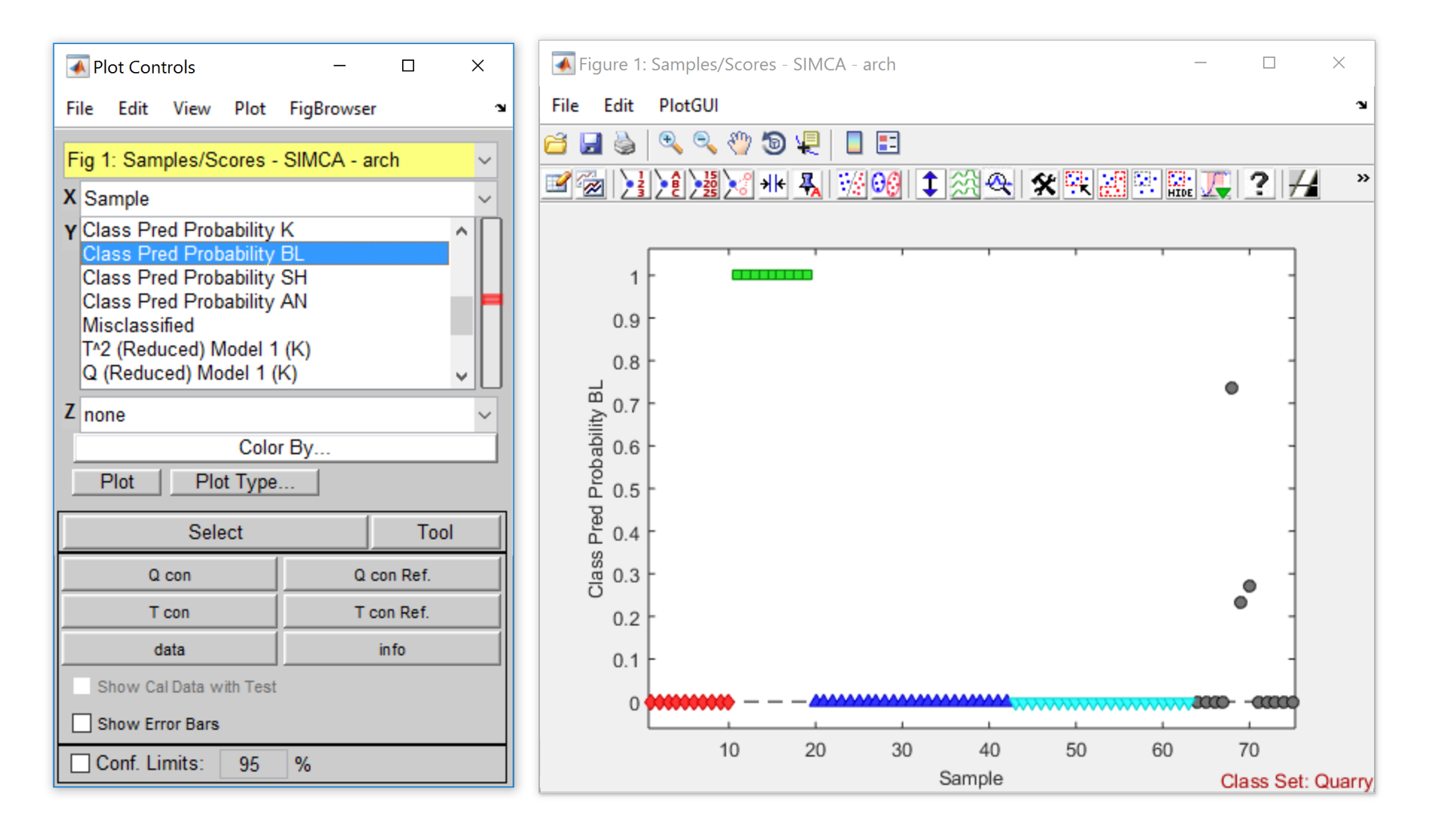Enable Show Error Bars checkbox
The height and width of the screenshot is (840, 1442).
click(x=82, y=724)
